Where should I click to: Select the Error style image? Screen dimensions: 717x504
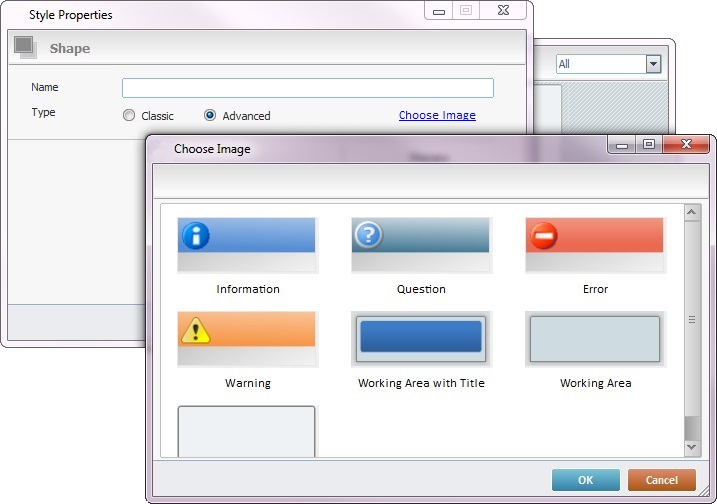point(595,245)
